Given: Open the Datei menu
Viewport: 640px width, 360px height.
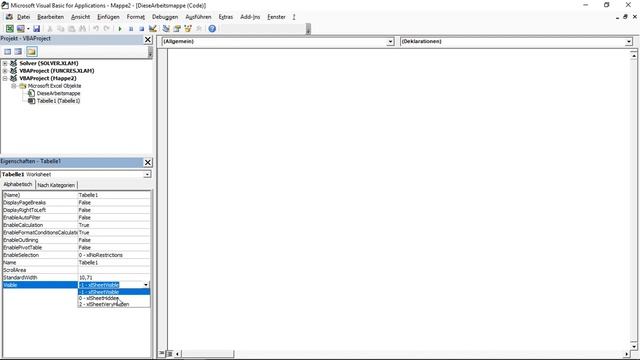Looking at the screenshot, I should click(23, 17).
